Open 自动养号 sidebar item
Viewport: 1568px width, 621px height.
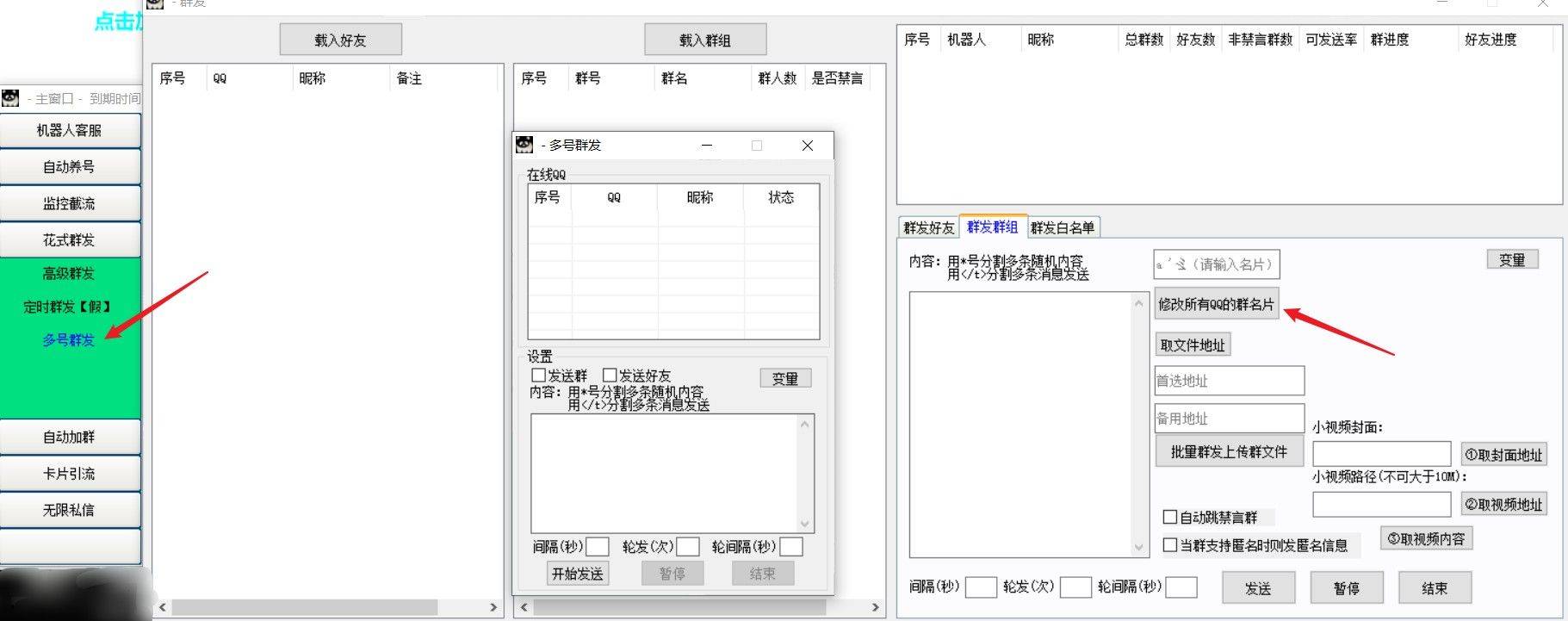point(70,166)
